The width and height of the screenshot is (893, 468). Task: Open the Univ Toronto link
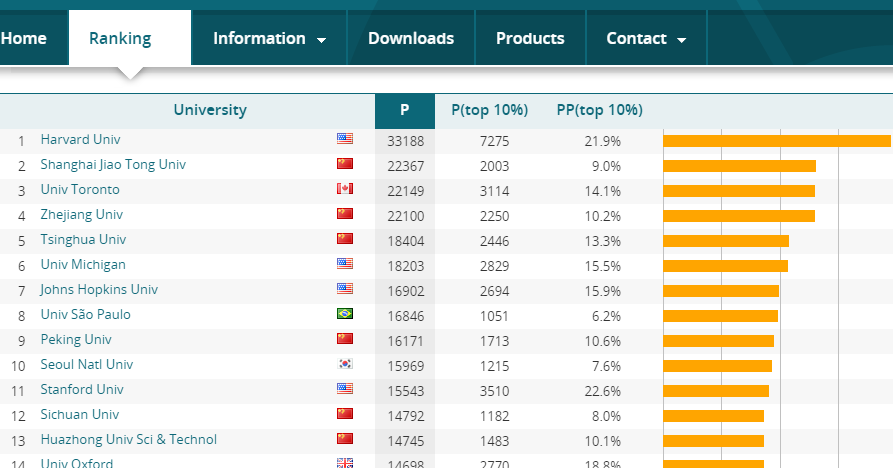(x=80, y=190)
